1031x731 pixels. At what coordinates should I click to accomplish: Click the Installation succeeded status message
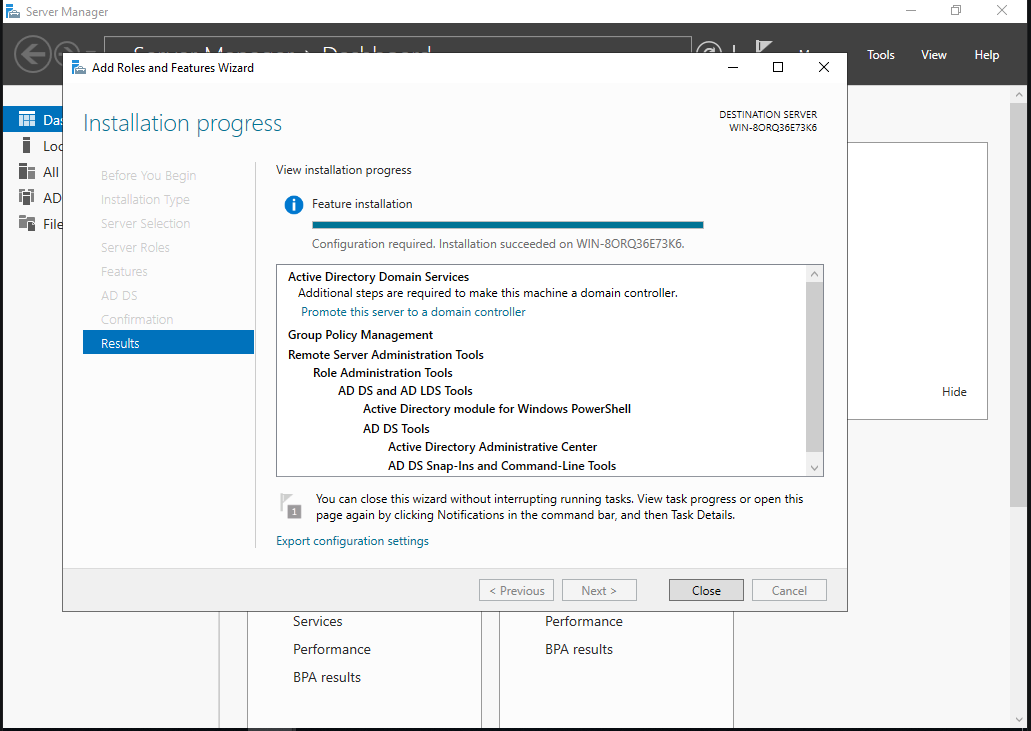click(498, 244)
